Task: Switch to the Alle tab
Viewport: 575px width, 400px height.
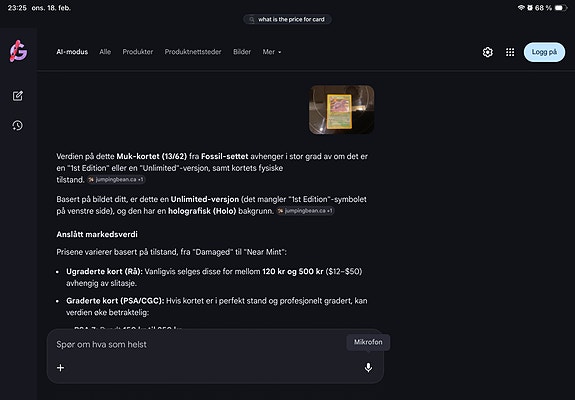Action: click(x=105, y=52)
